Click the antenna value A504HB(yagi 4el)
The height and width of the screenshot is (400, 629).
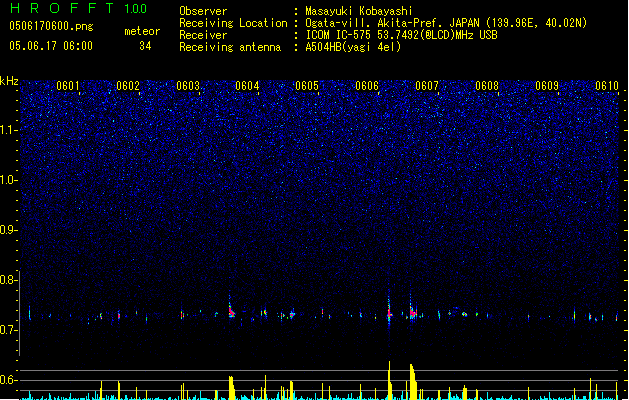point(353,47)
